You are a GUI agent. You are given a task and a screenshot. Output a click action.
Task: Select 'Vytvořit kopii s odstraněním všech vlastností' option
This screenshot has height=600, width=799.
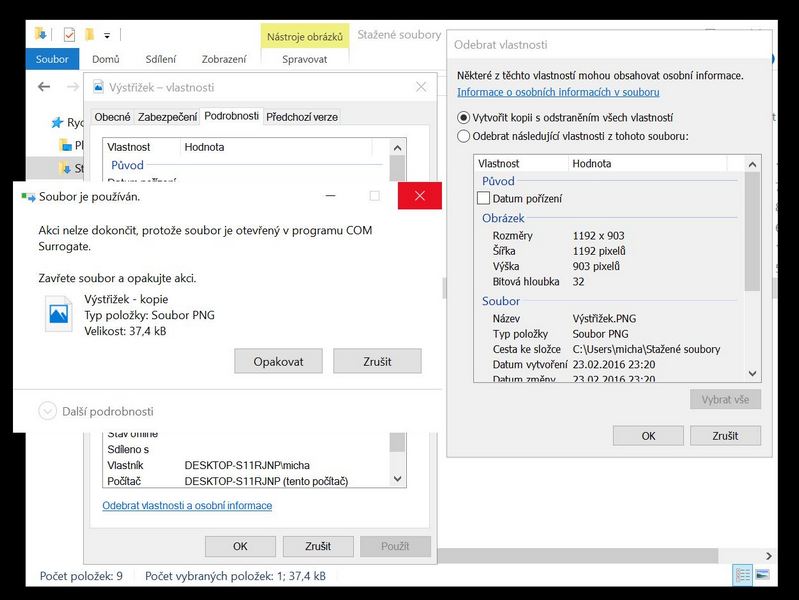tap(463, 117)
